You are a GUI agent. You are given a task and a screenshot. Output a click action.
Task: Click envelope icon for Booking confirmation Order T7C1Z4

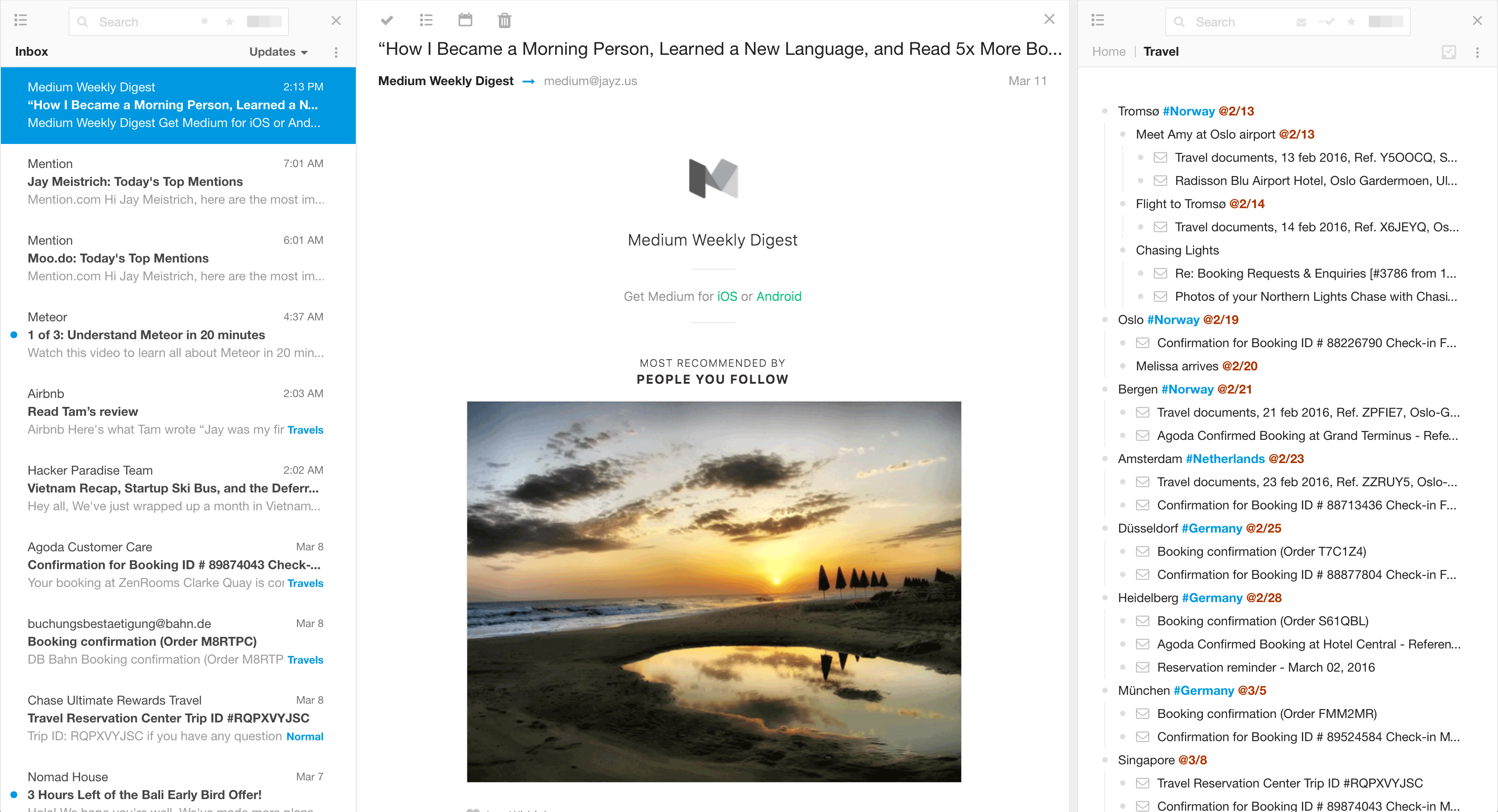coord(1142,552)
